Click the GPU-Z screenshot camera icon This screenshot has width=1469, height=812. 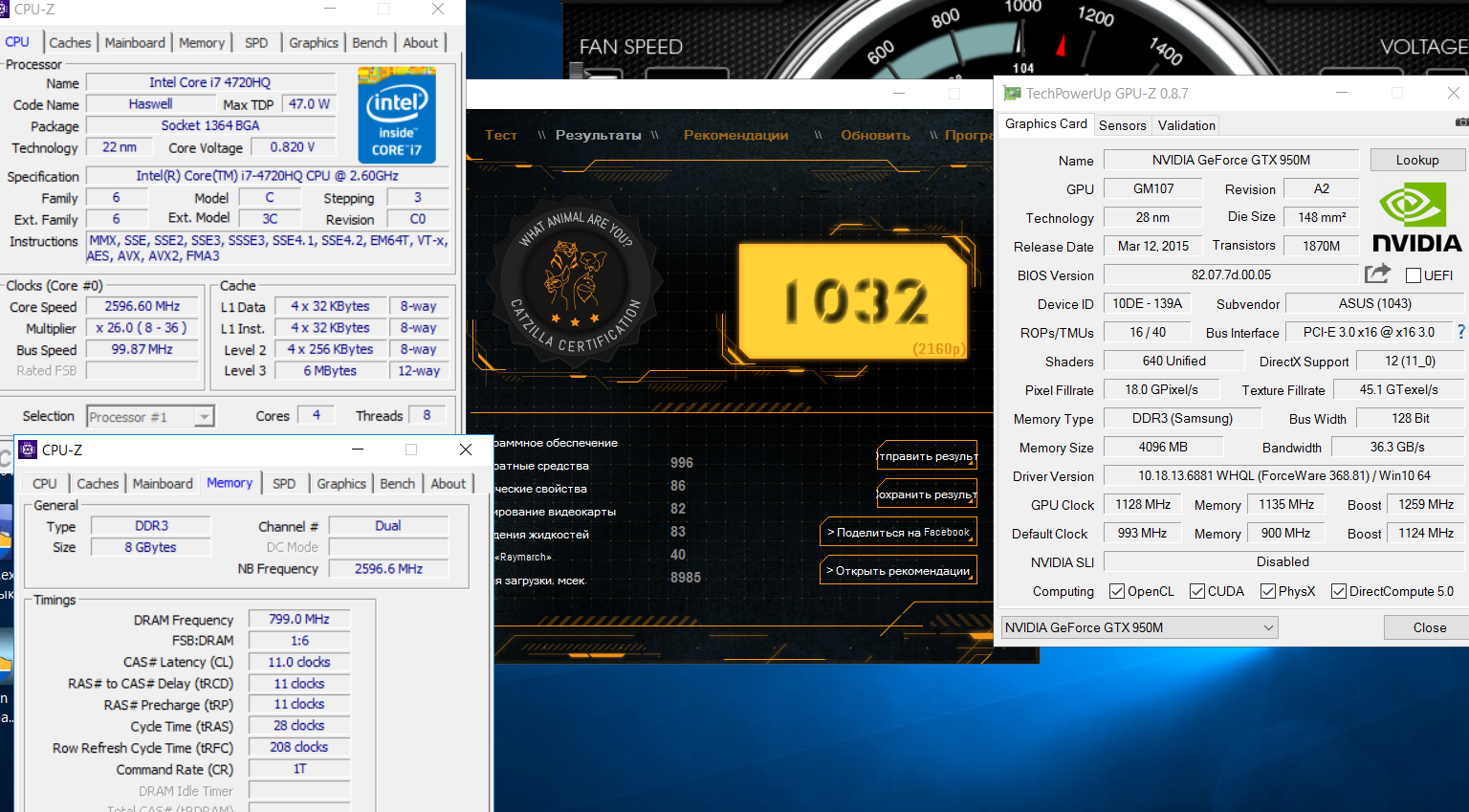coord(1461,122)
